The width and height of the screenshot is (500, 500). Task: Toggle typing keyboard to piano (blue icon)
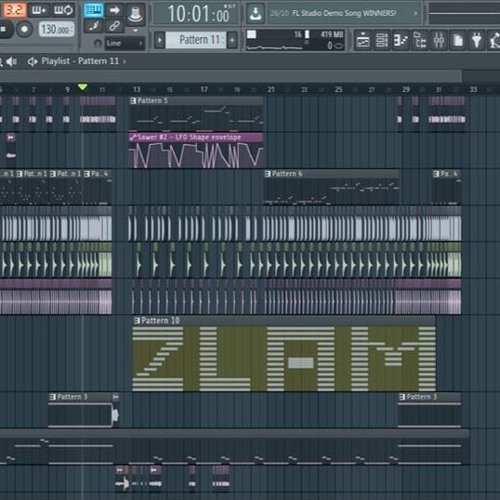(x=94, y=10)
